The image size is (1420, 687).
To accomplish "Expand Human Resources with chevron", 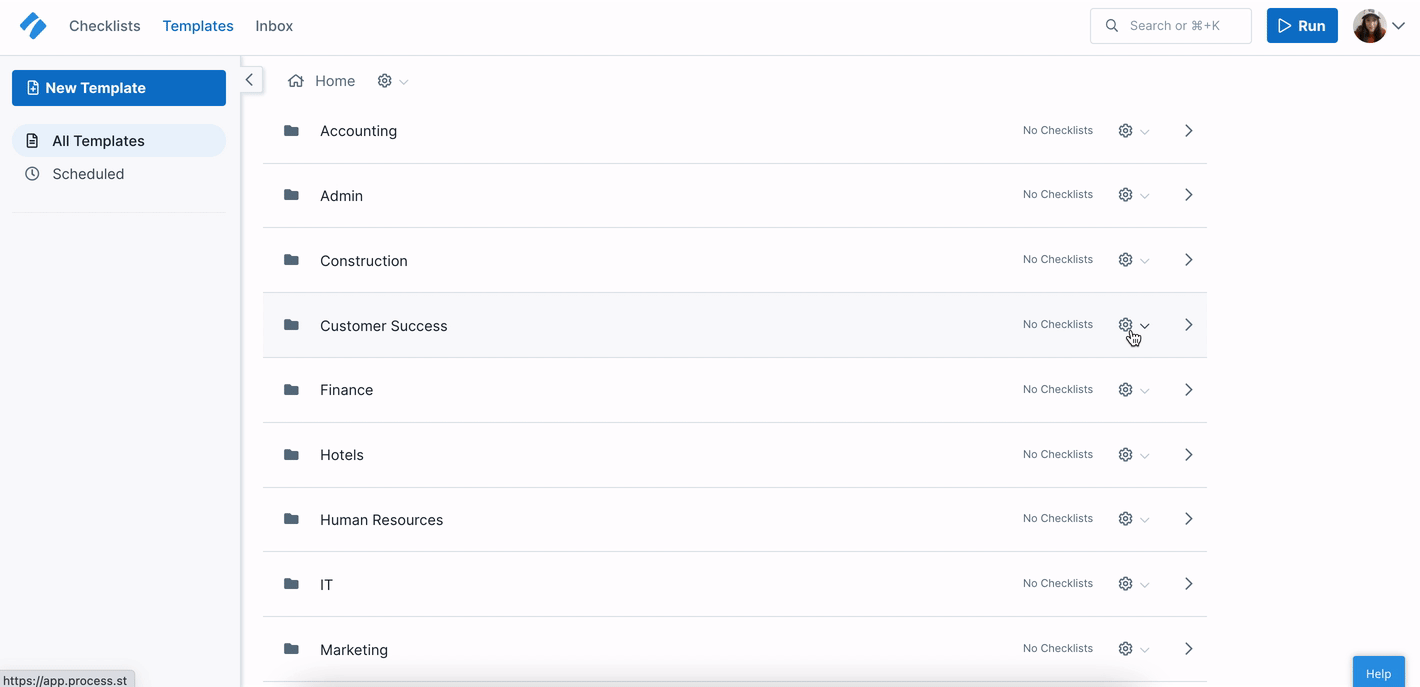I will 1189,519.
